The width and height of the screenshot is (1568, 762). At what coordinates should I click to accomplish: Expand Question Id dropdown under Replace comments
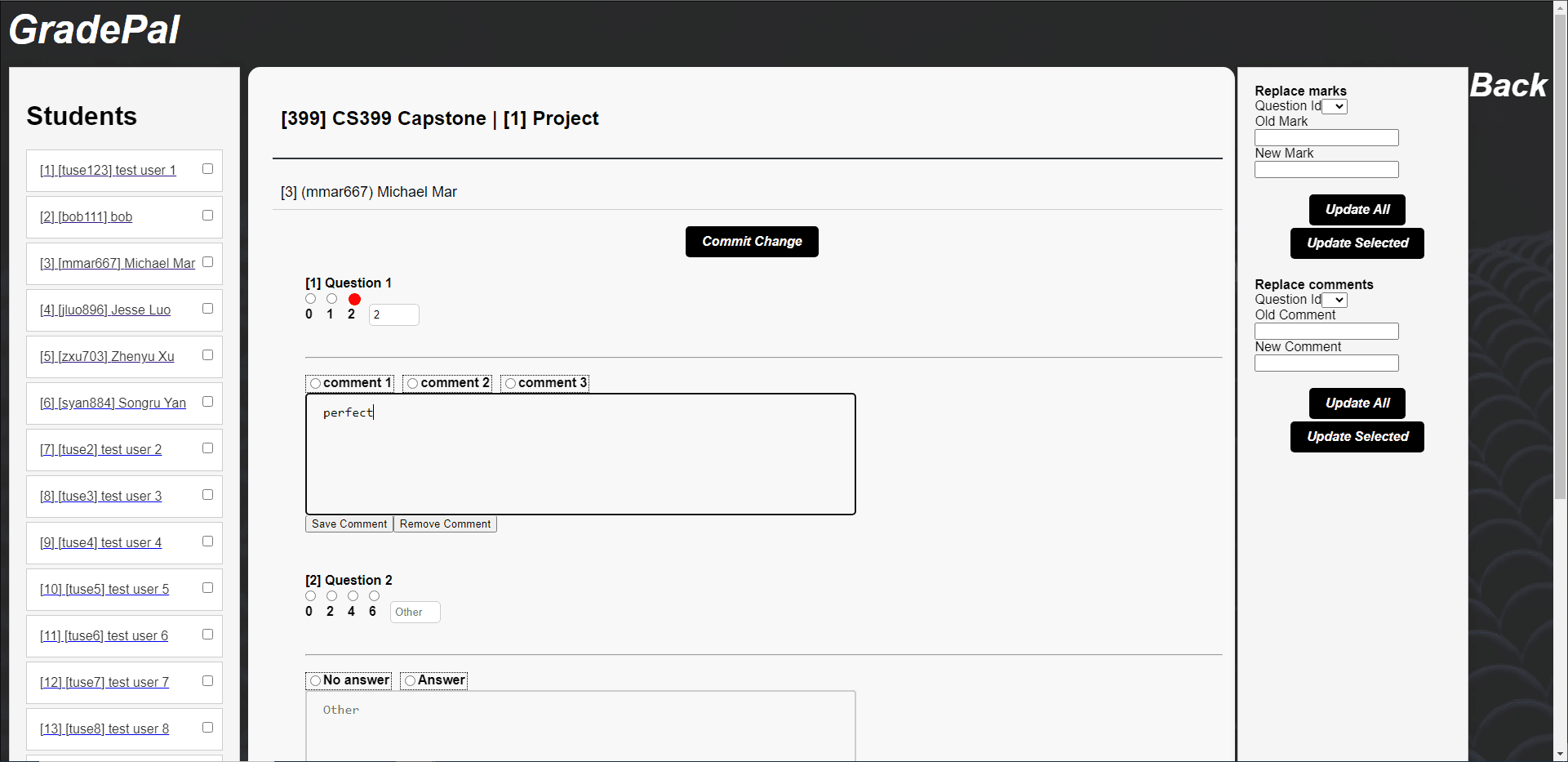point(1335,300)
